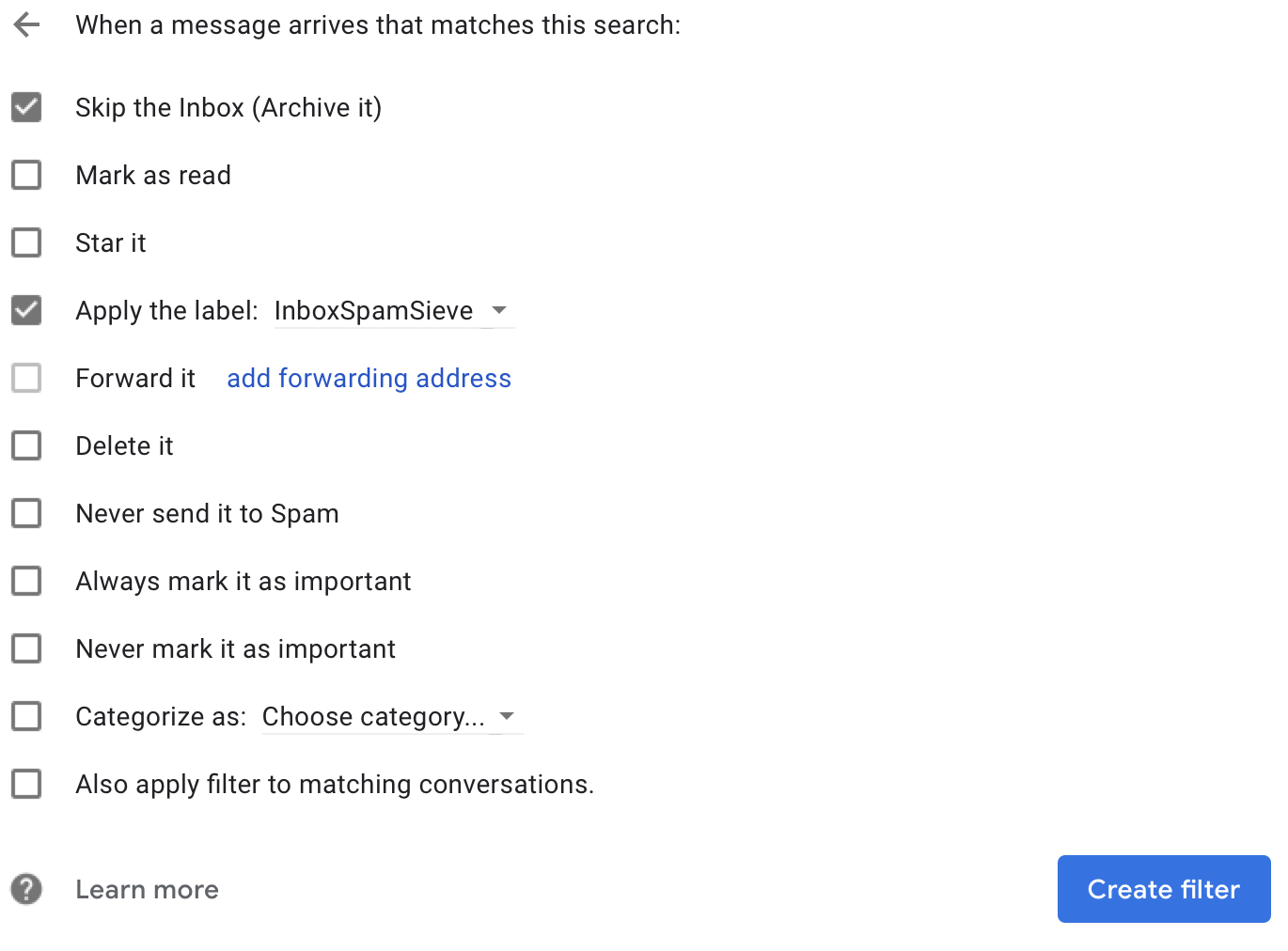Open the Choose category dropdown
The width and height of the screenshot is (1288, 951).
(507, 716)
